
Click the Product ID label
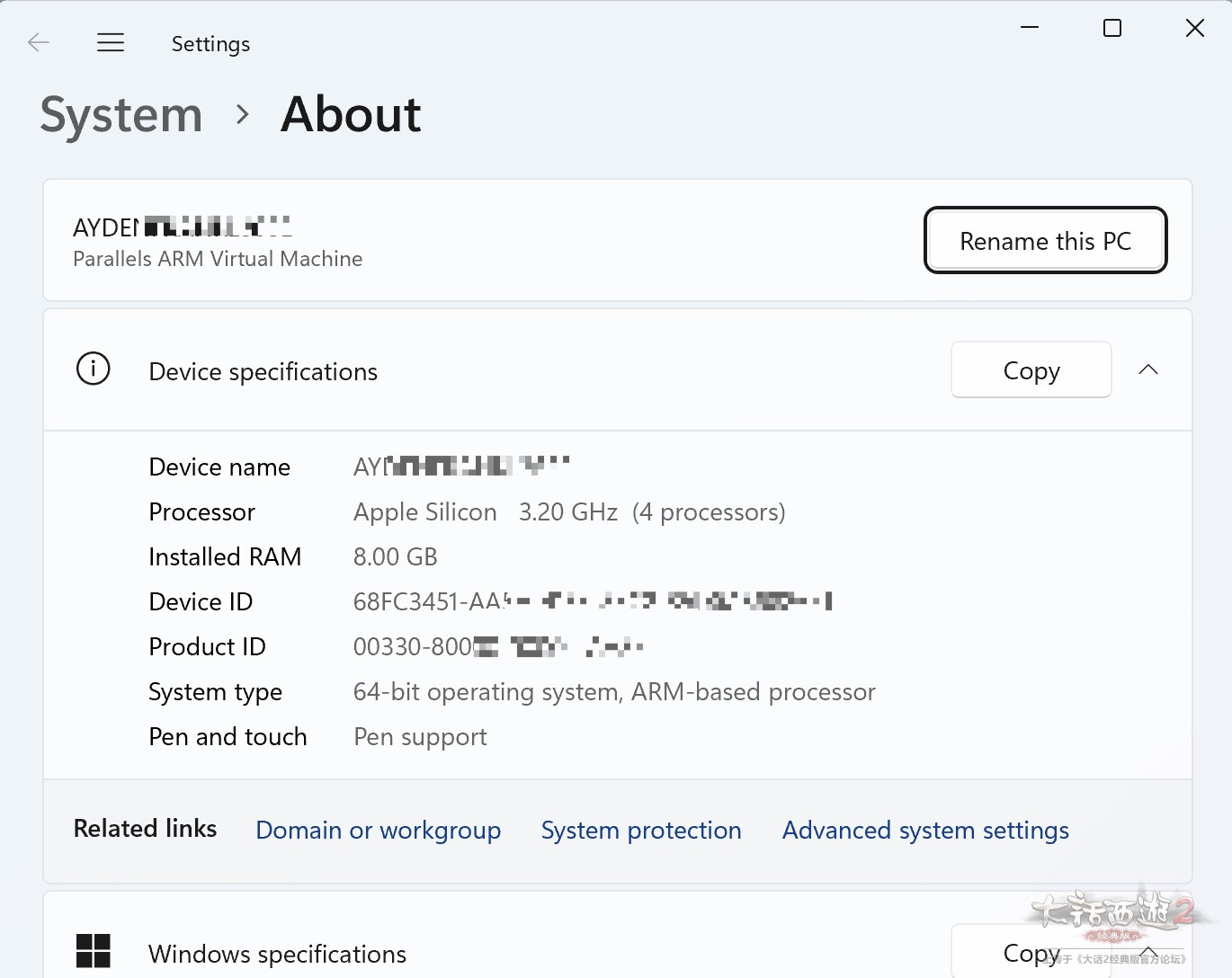point(208,646)
